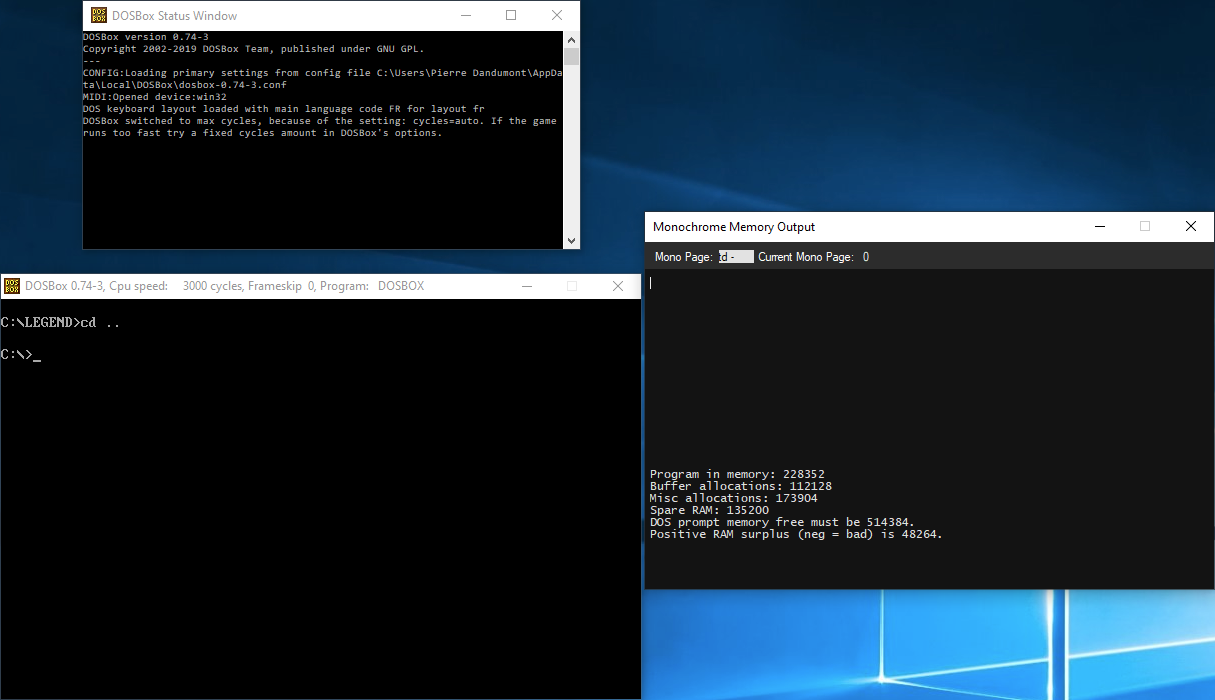Image resolution: width=1215 pixels, height=700 pixels.
Task: Click the 'Current Mono Page:' label
Action: coord(805,257)
